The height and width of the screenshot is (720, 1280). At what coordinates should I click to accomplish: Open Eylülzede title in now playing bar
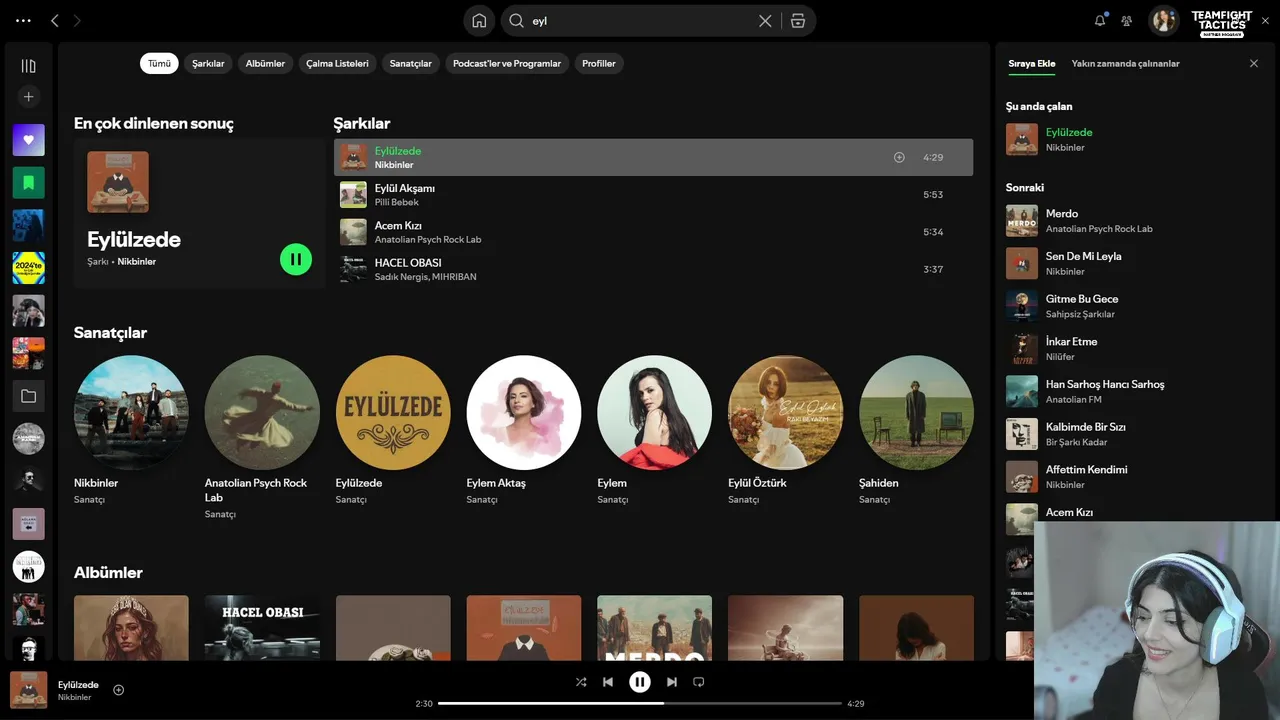coord(78,685)
